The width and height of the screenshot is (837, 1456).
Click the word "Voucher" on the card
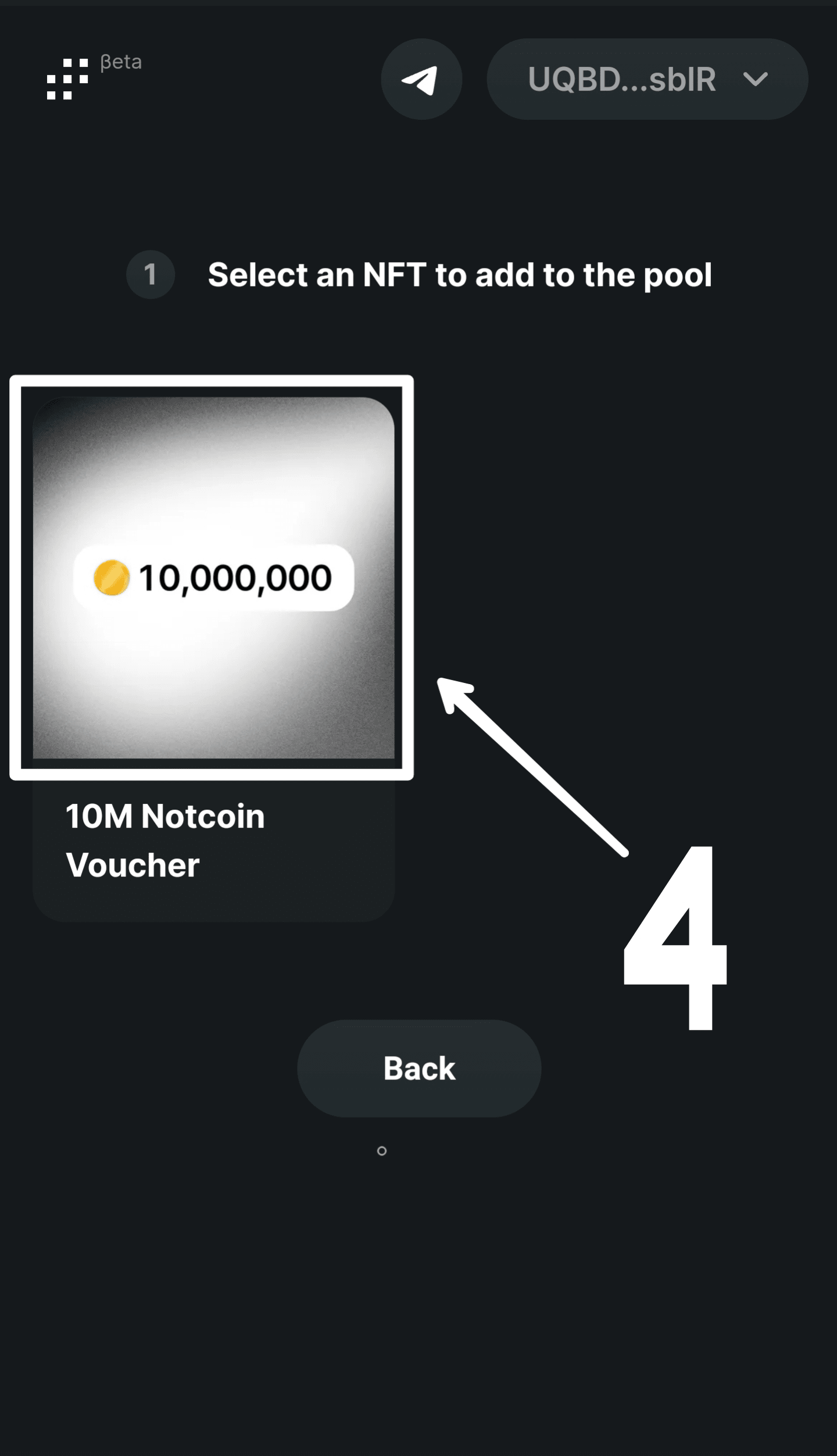point(133,865)
